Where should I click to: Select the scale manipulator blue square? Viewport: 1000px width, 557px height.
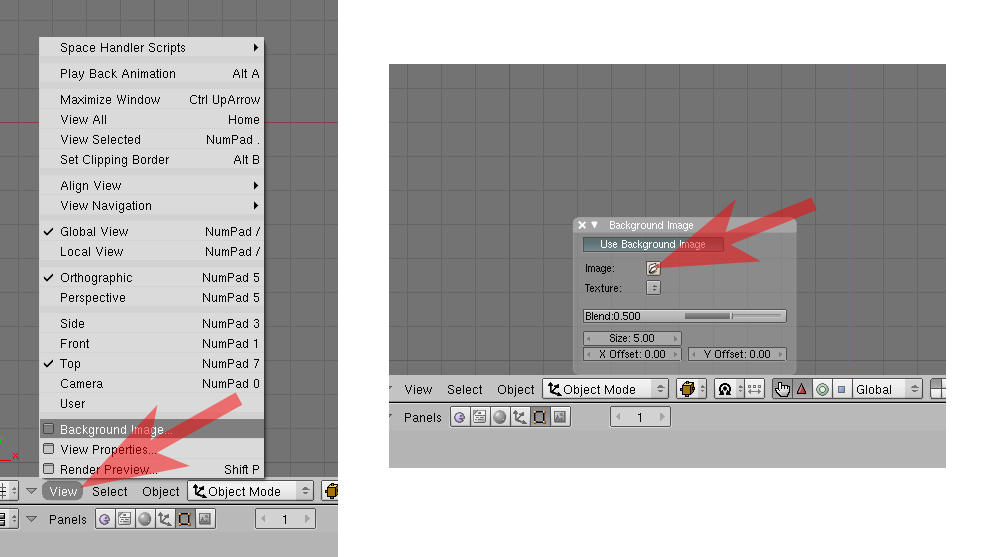841,389
